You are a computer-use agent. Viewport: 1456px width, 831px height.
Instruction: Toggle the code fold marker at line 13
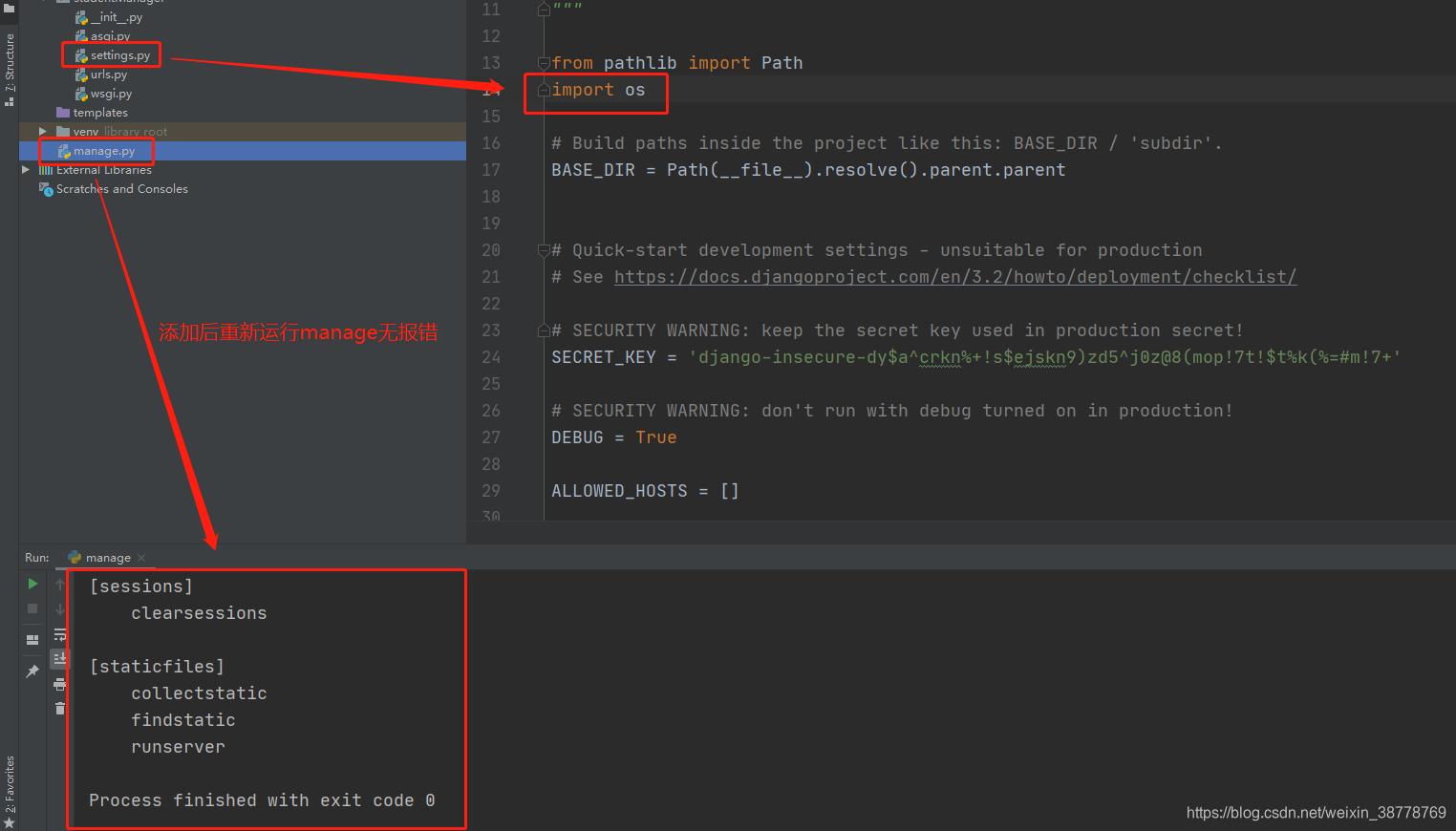[x=543, y=62]
